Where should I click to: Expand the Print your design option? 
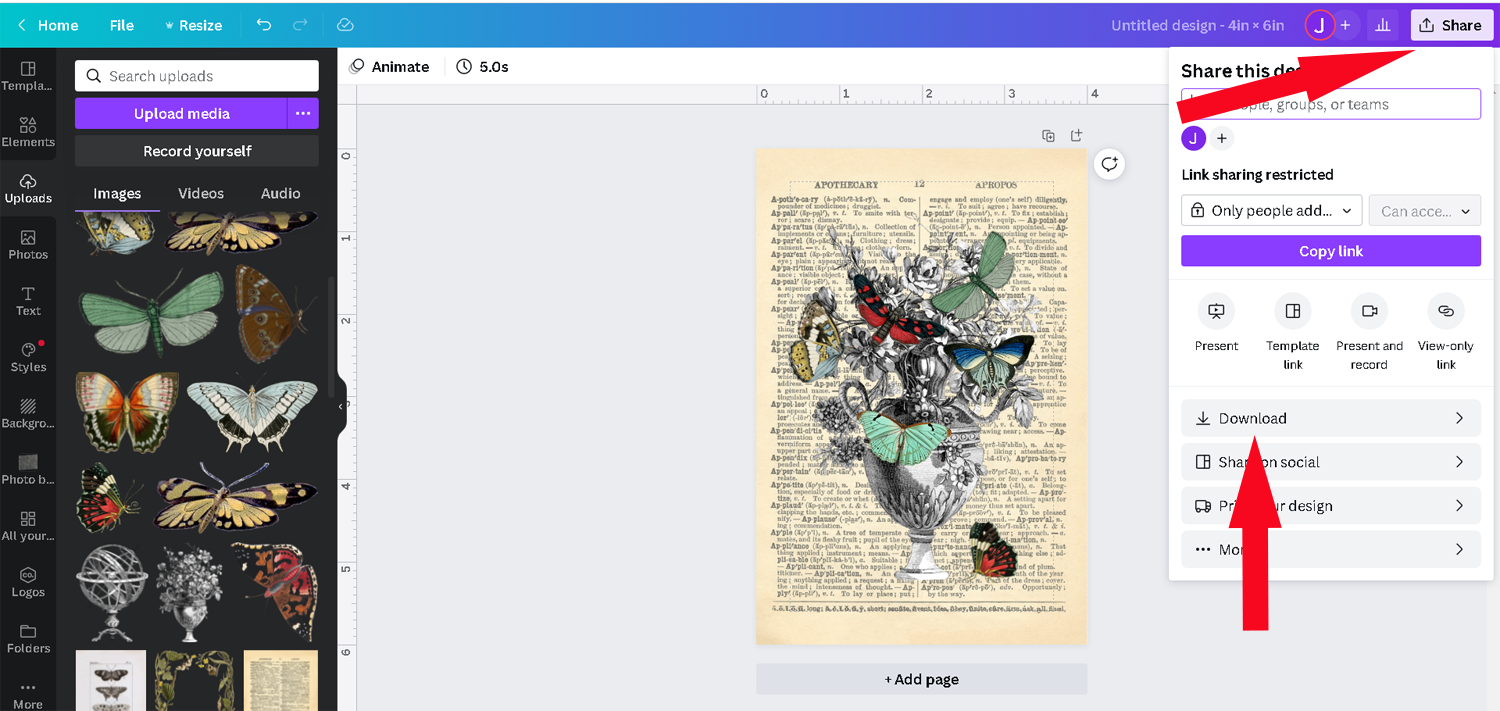1331,506
